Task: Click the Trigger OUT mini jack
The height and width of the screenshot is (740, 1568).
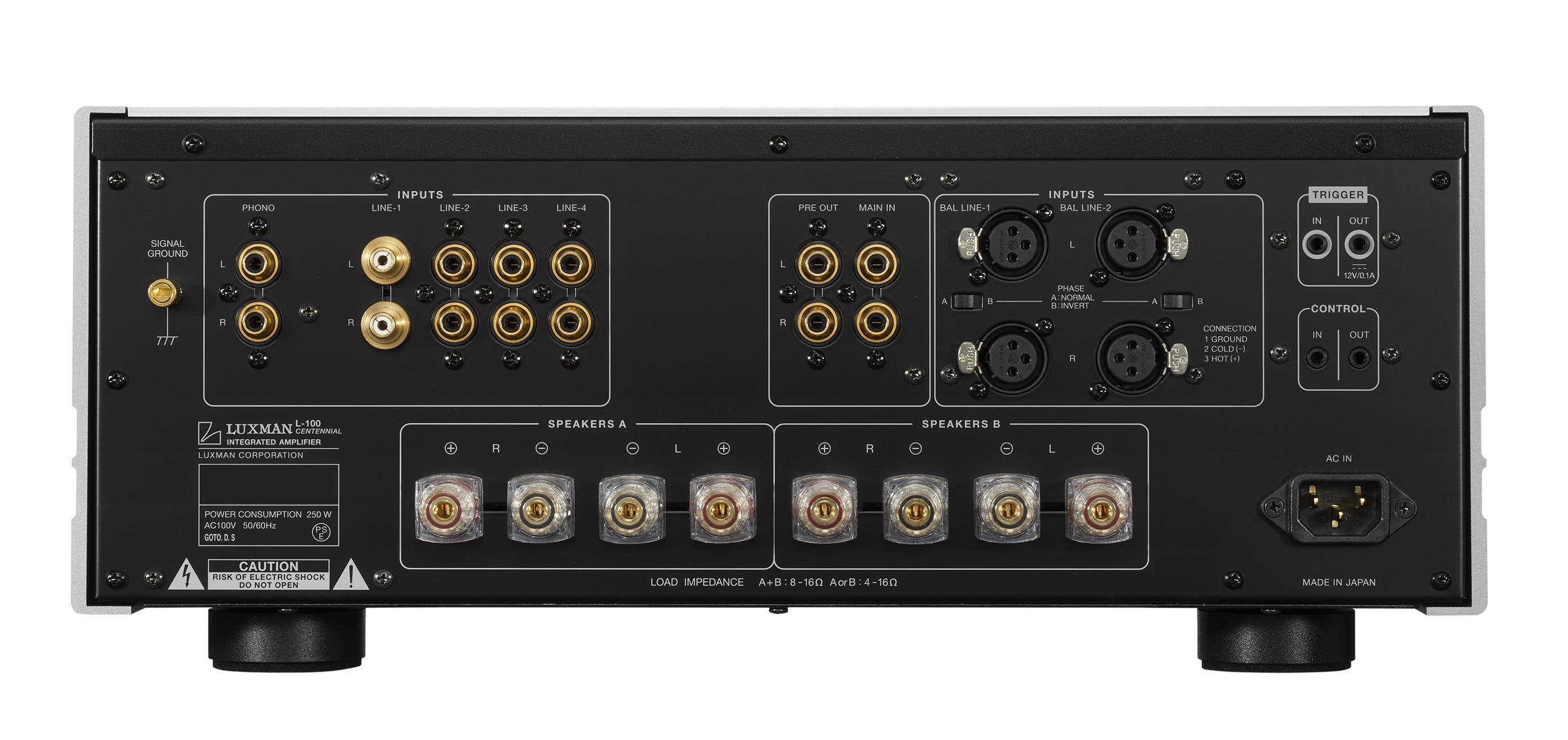Action: coord(1359,245)
